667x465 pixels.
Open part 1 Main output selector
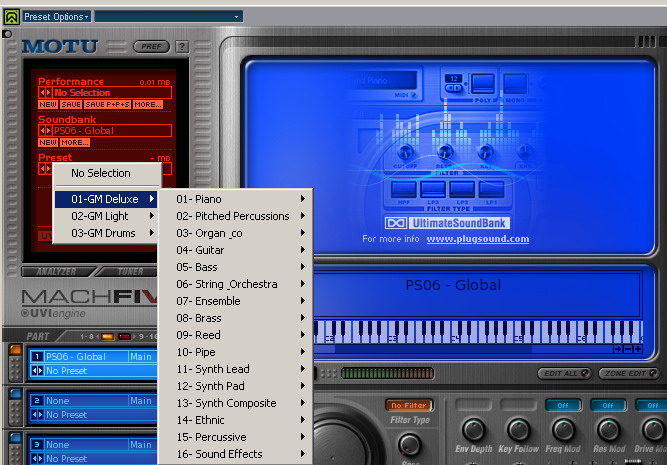click(143, 357)
